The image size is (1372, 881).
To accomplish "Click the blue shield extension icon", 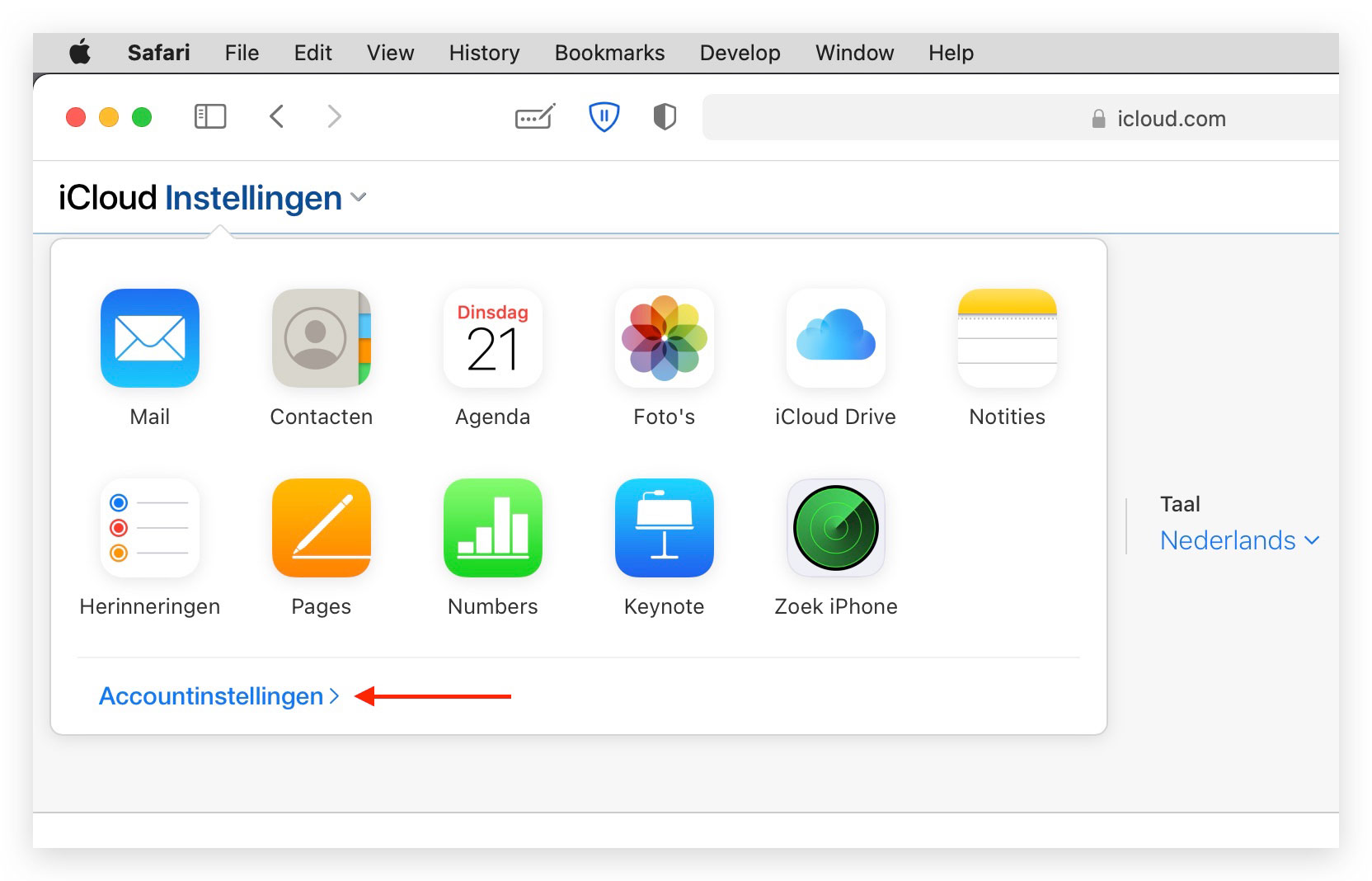I will [x=604, y=116].
